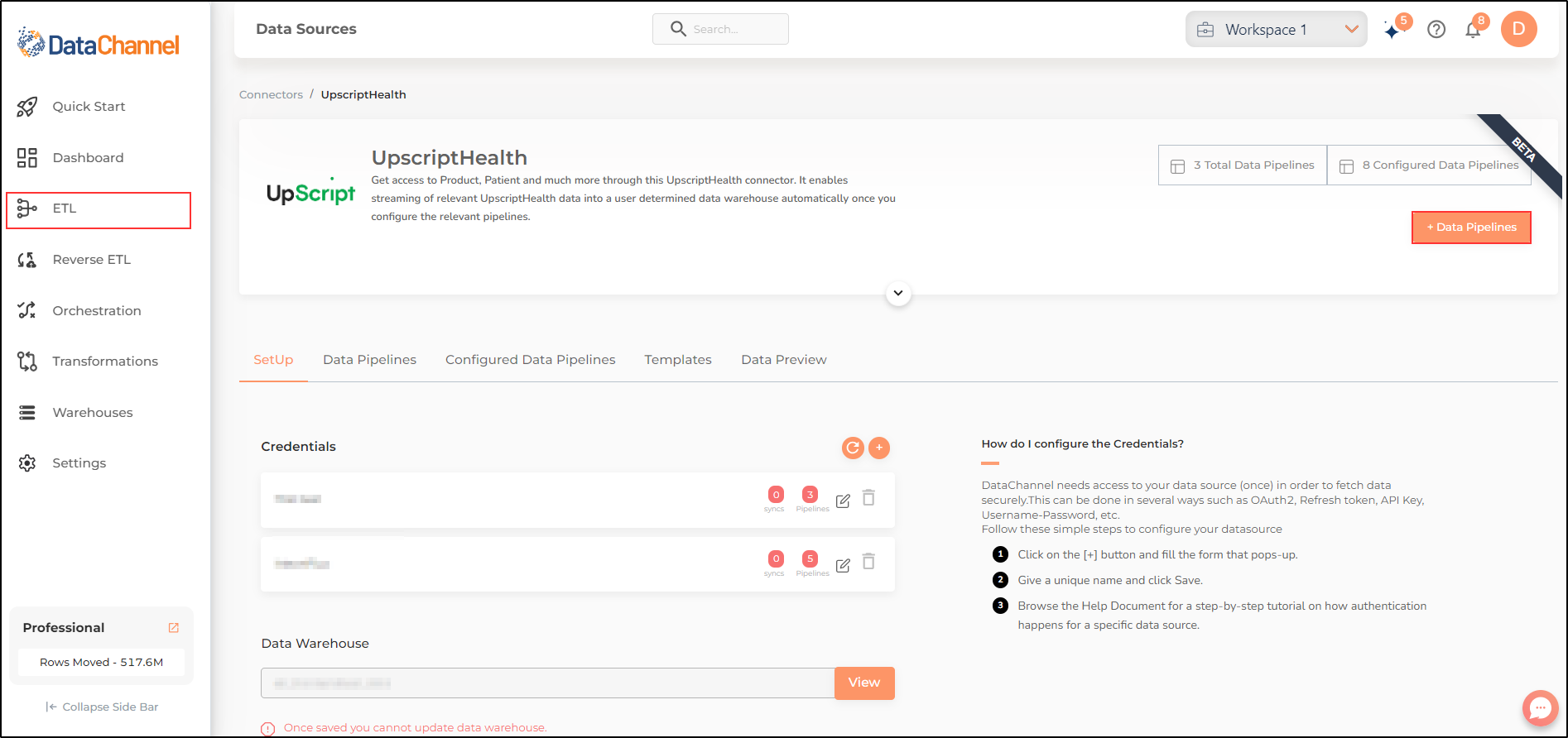Open the sparkle updates icon
1568x738 pixels.
coord(1393,30)
